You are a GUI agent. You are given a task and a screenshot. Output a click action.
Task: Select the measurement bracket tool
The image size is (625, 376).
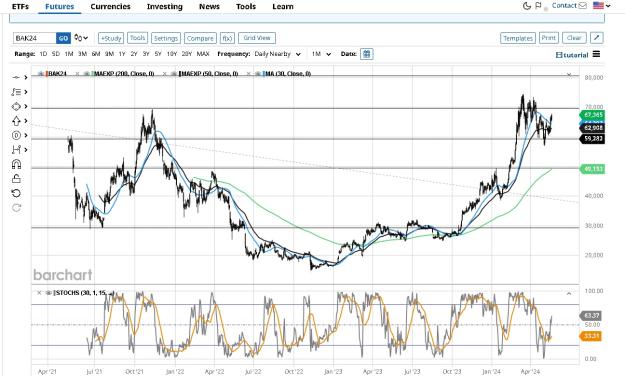point(16,150)
